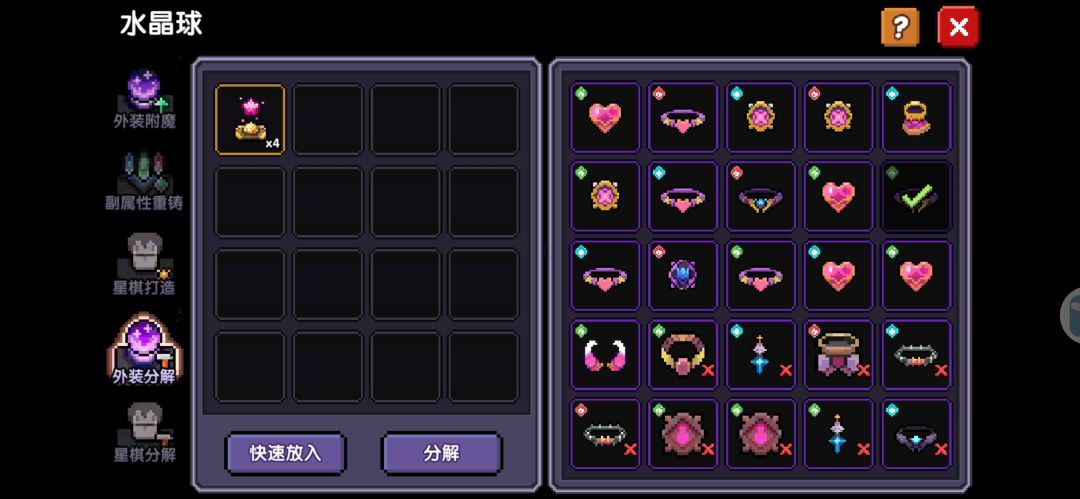Select the golden pouch ring item in top row
1080x499 pixels.
pos(917,117)
